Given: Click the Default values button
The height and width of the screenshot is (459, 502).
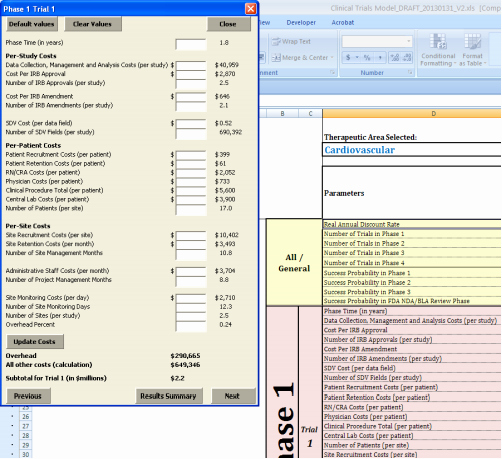Looking at the screenshot, I should click(32, 24).
